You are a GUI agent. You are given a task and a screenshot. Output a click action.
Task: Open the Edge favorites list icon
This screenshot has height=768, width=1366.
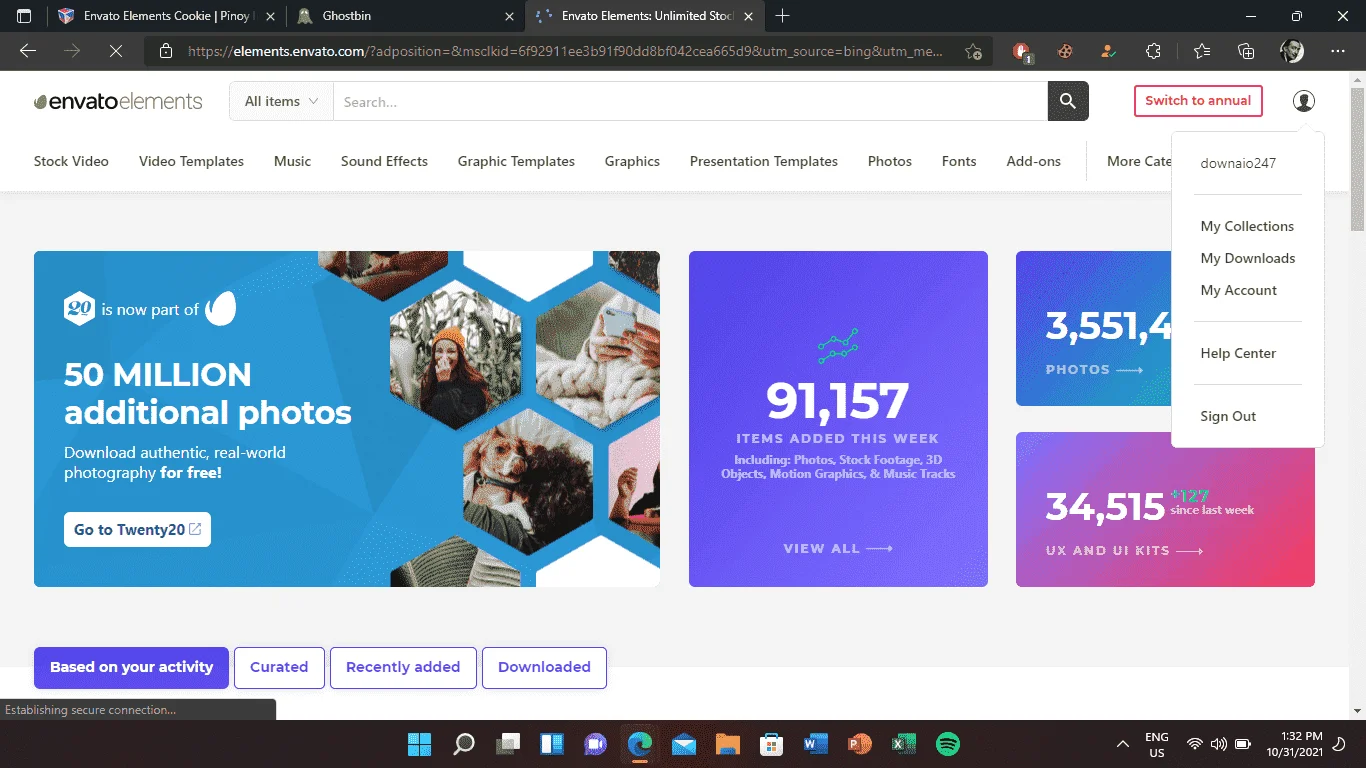(x=1201, y=51)
